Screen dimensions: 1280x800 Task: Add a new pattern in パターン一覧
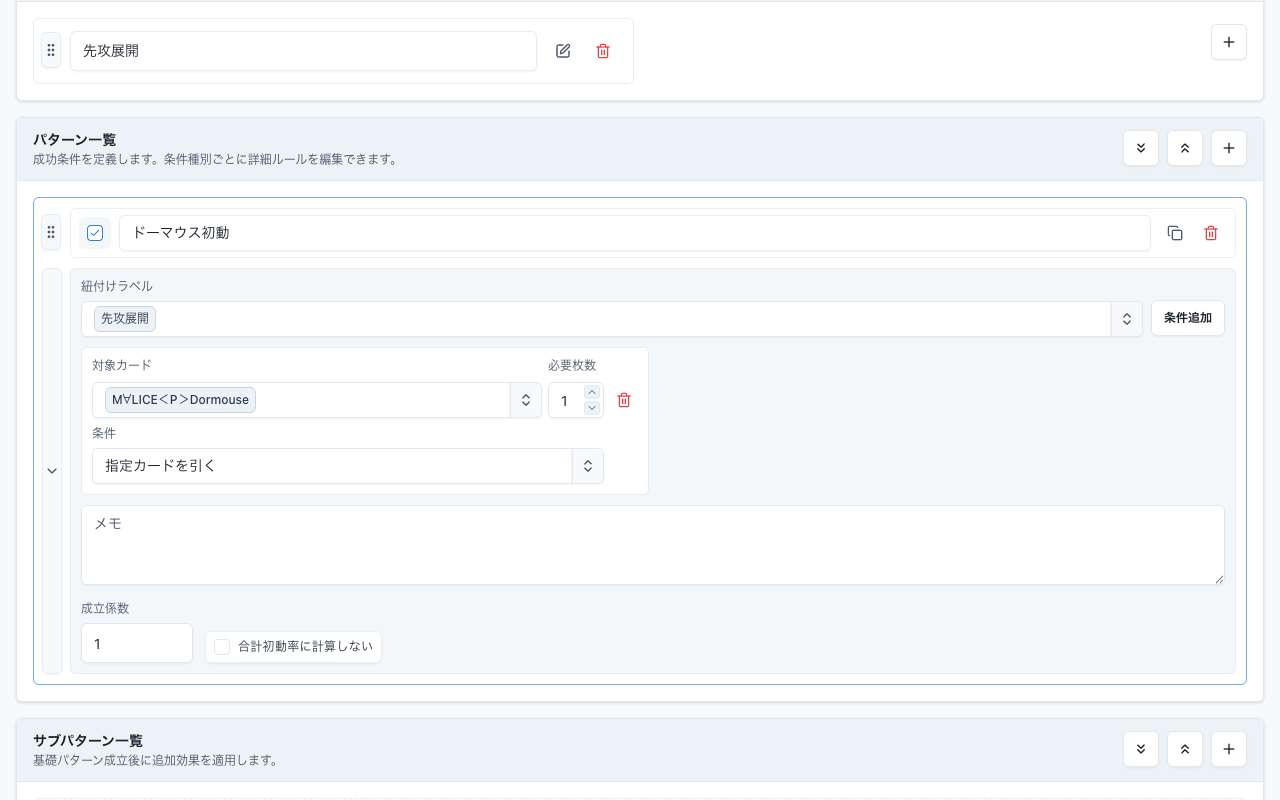1229,148
